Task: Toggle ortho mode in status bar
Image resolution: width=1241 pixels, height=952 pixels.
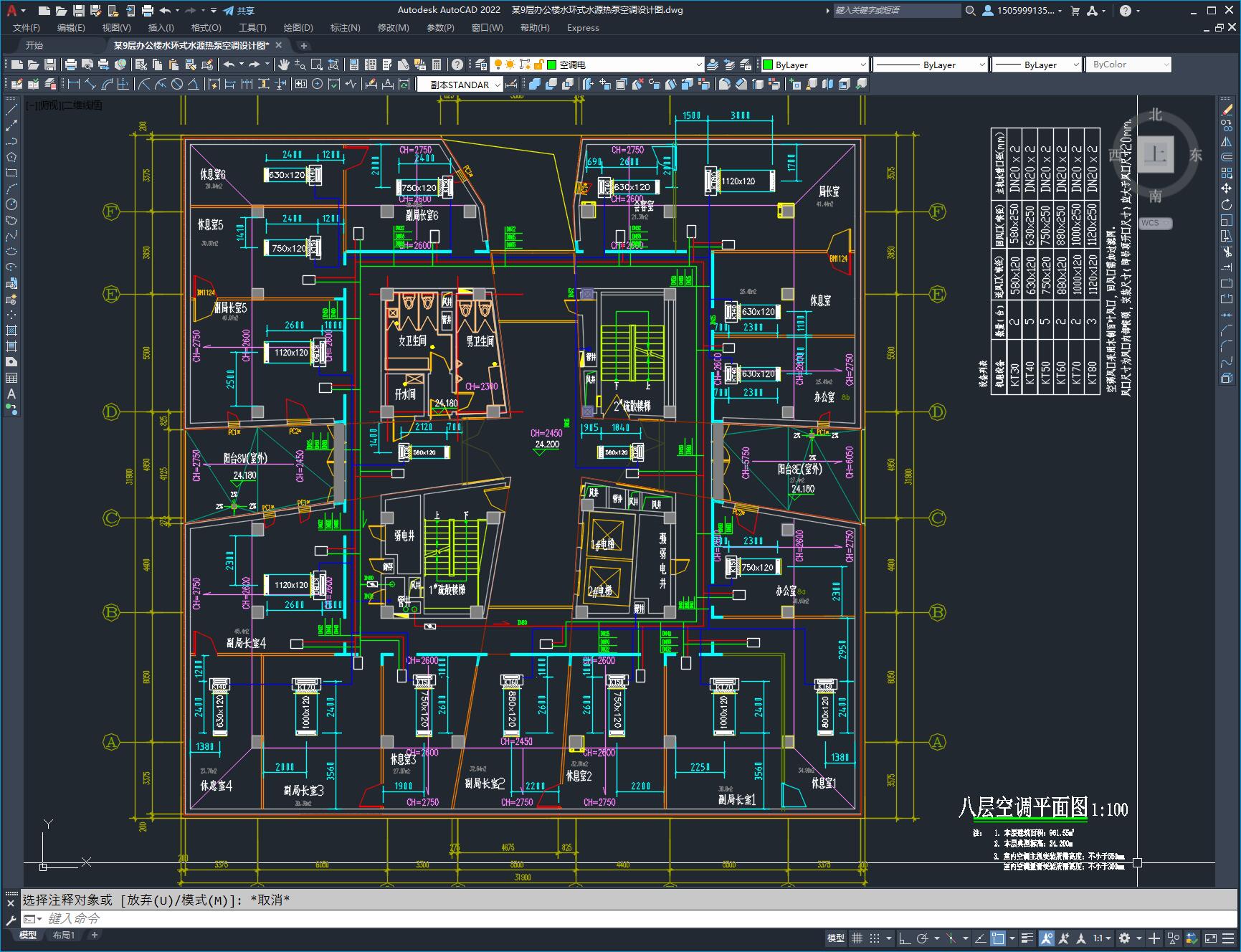Action: coord(905,938)
